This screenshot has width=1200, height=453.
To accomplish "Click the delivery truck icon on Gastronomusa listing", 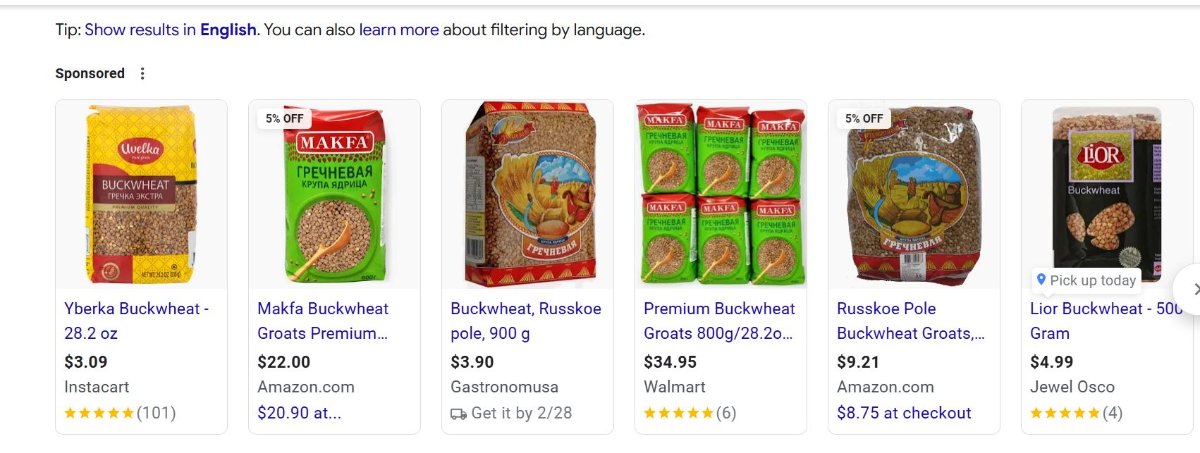I will 459,413.
